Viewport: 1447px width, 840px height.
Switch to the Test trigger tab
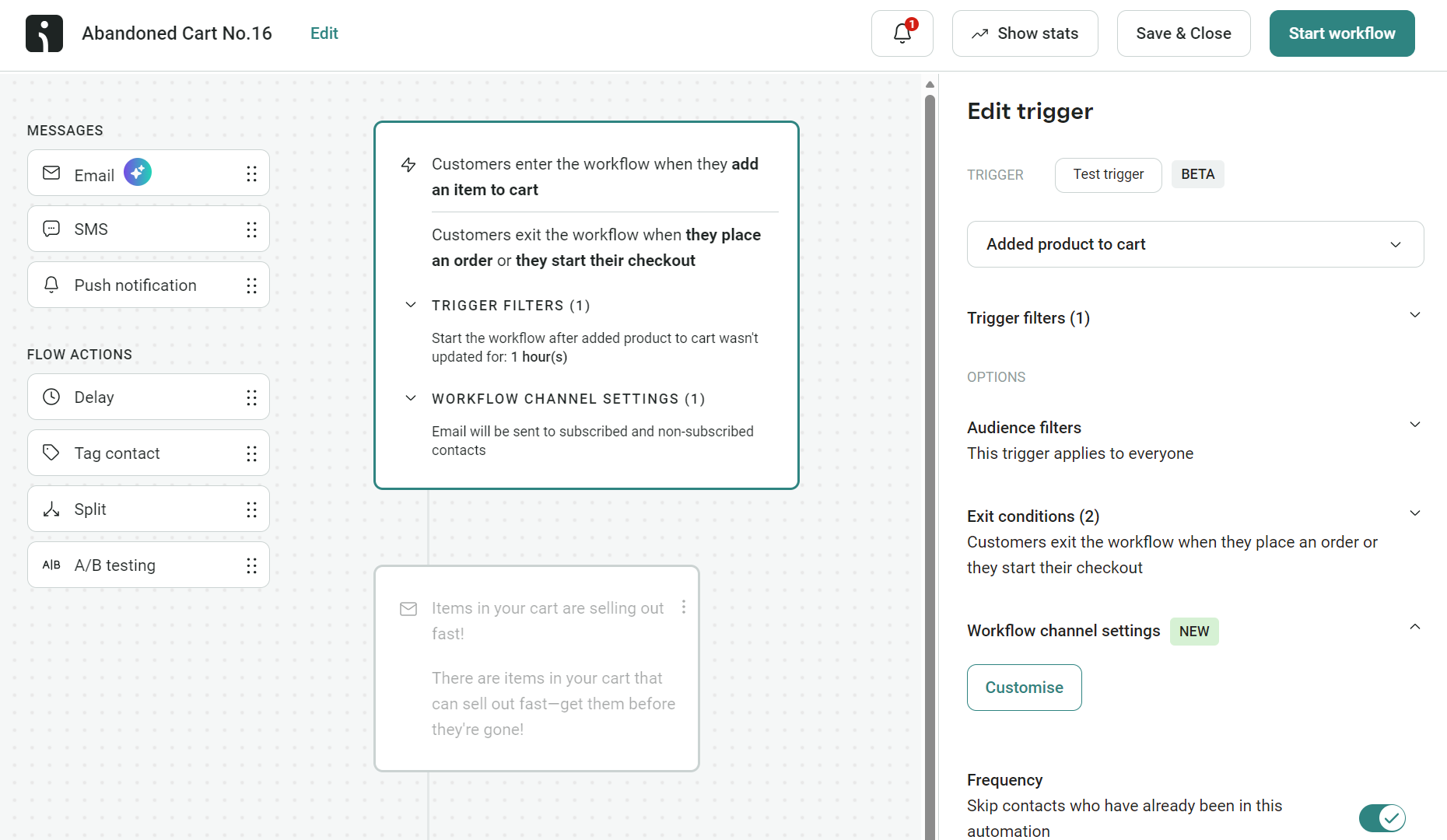click(1108, 174)
